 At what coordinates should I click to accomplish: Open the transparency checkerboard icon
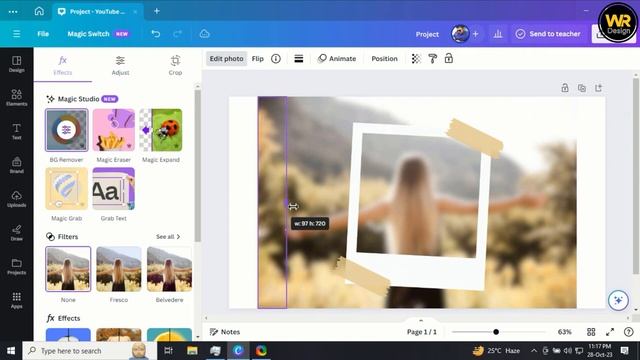pyautogui.click(x=416, y=59)
